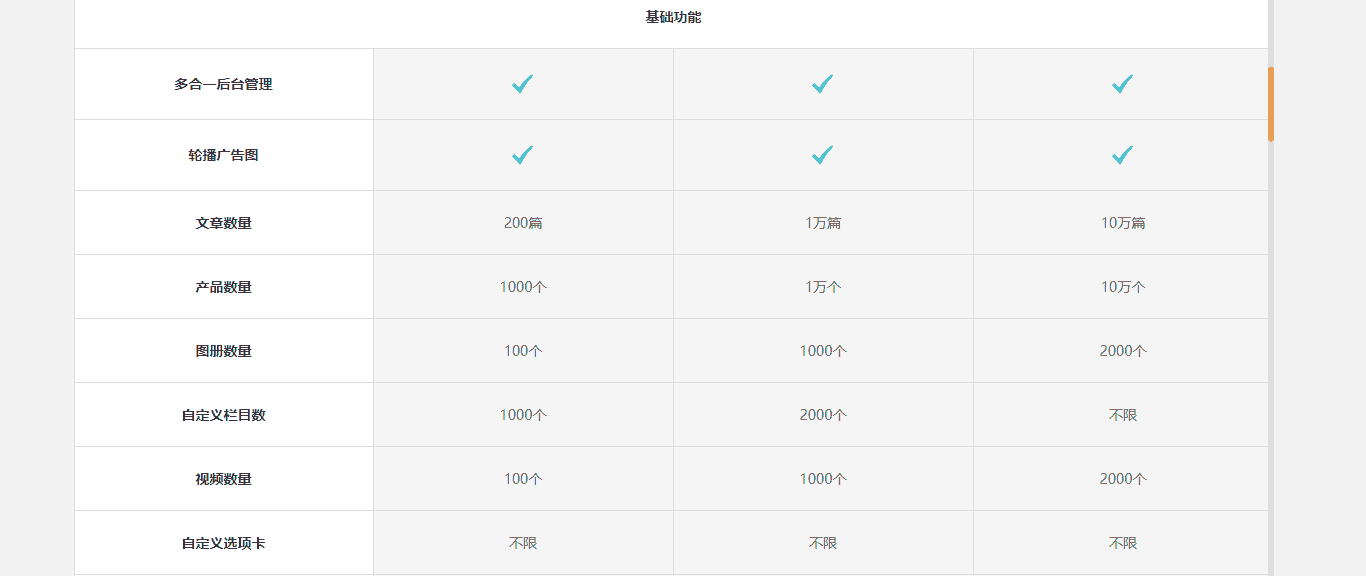
Task: Click the last checkmark in 轮播广告图 row
Action: tap(1123, 155)
